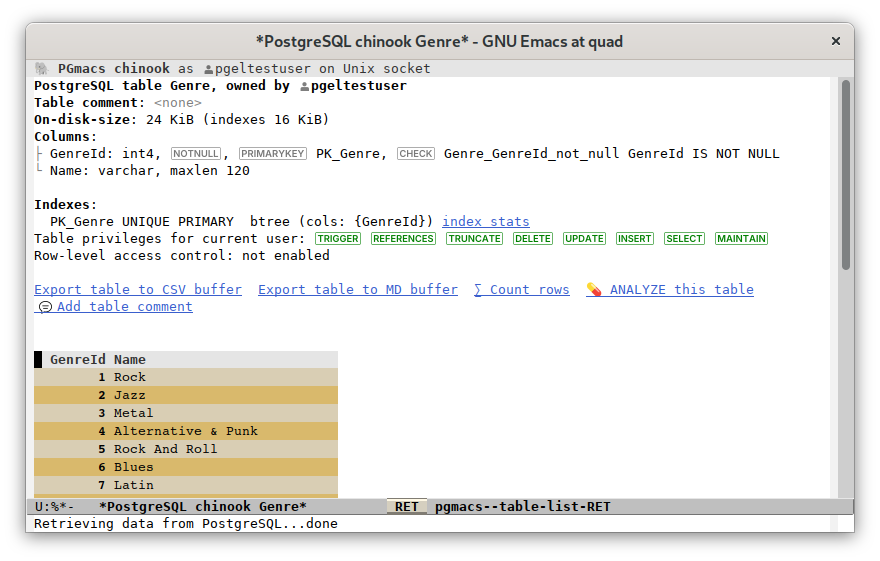Click the Name column header
The height and width of the screenshot is (561, 880).
click(x=130, y=360)
